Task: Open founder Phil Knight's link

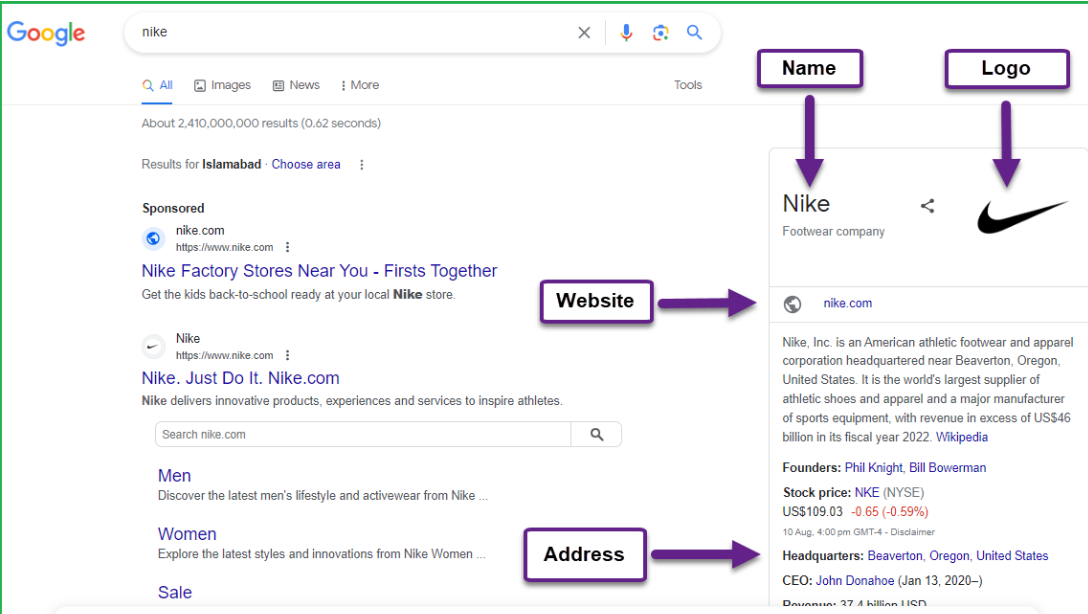Action: click(873, 466)
